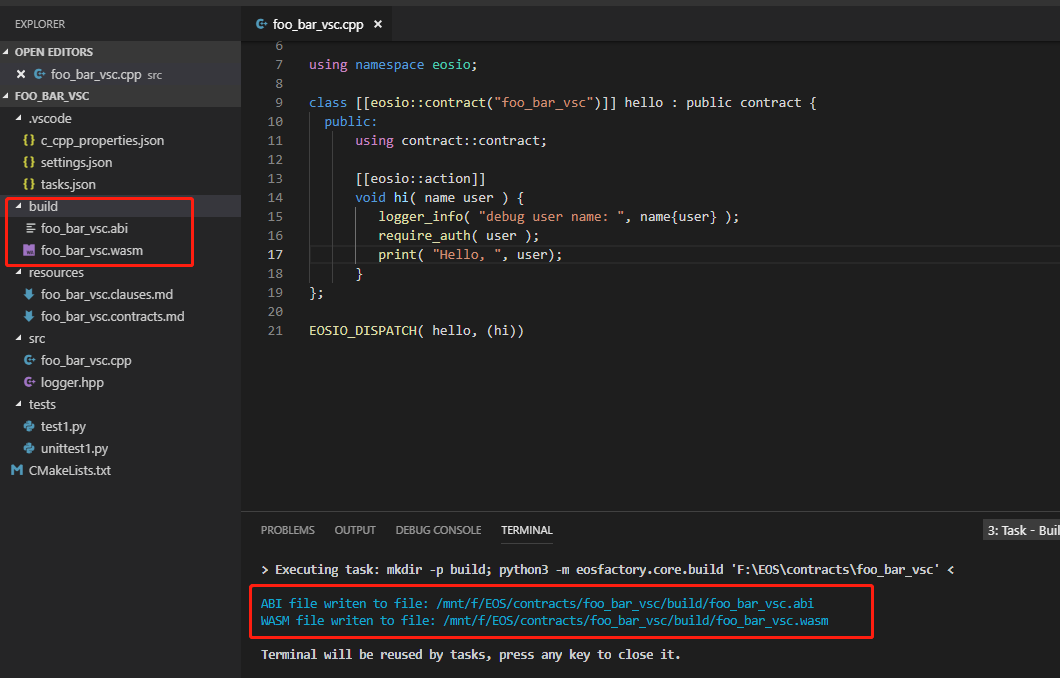Viewport: 1060px width, 678px height.
Task: Click the CMake icon of CMakeLists.txt
Action: point(17,470)
